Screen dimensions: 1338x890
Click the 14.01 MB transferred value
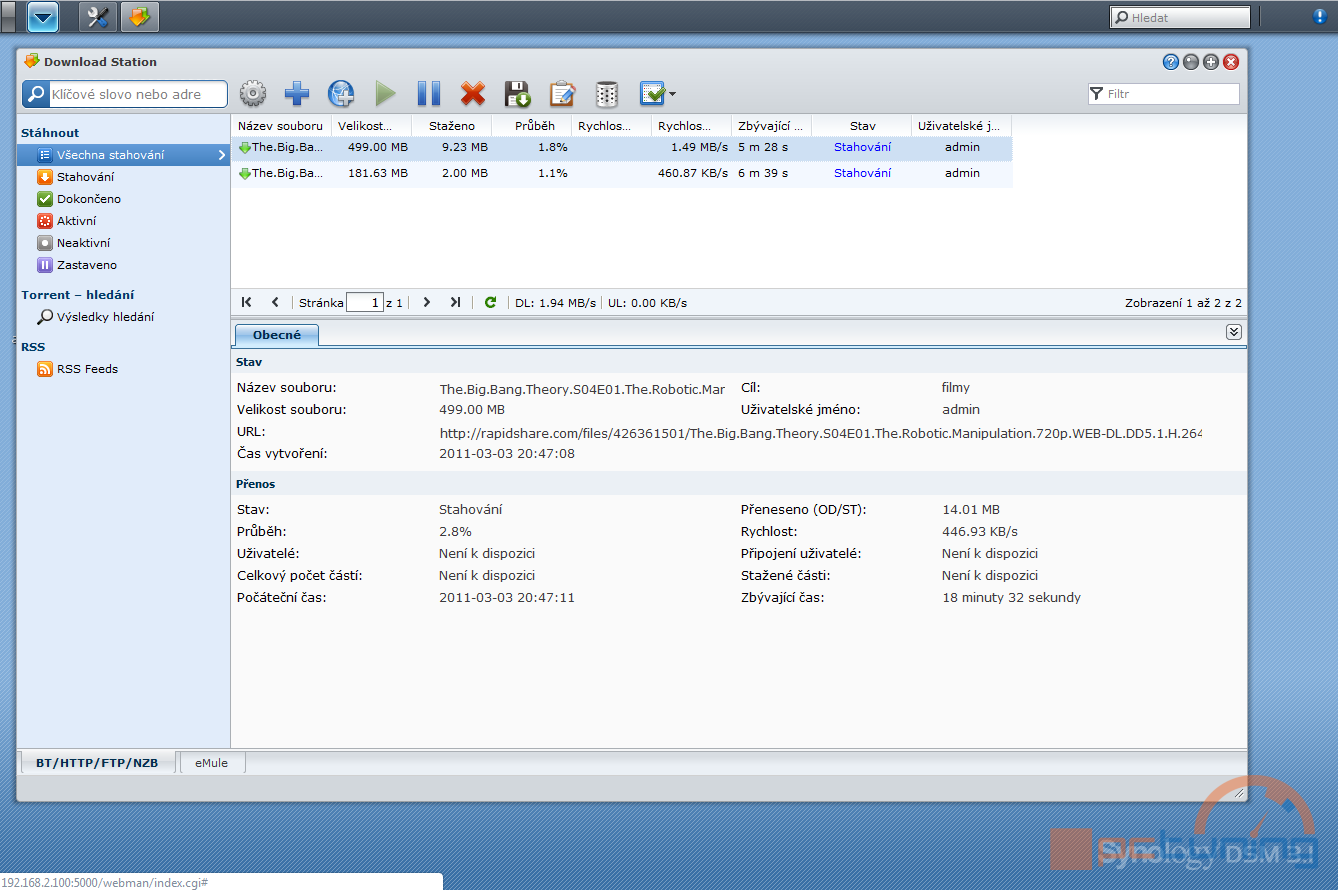[x=971, y=510]
